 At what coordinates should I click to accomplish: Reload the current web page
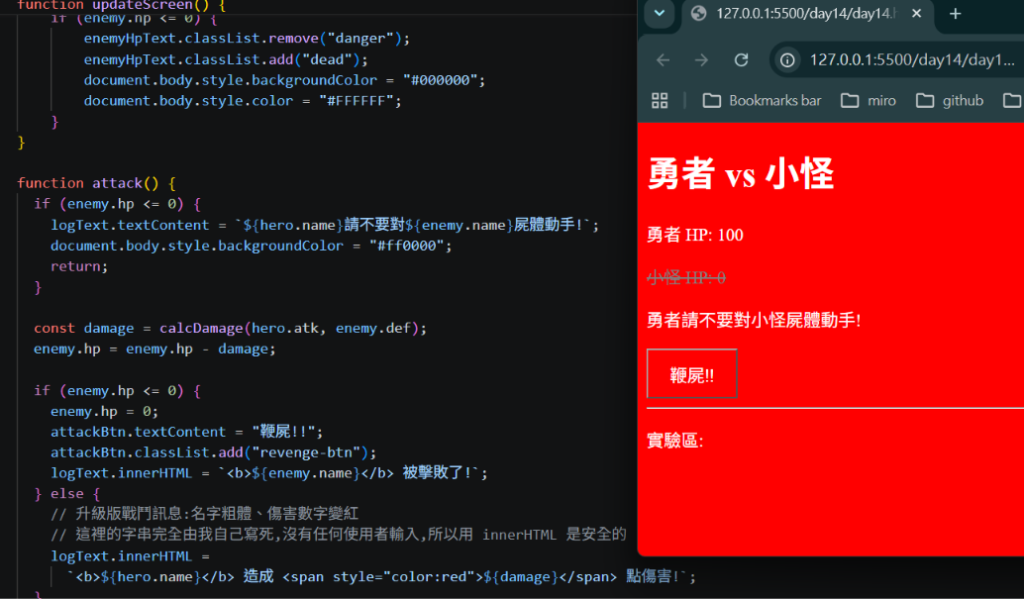[741, 60]
